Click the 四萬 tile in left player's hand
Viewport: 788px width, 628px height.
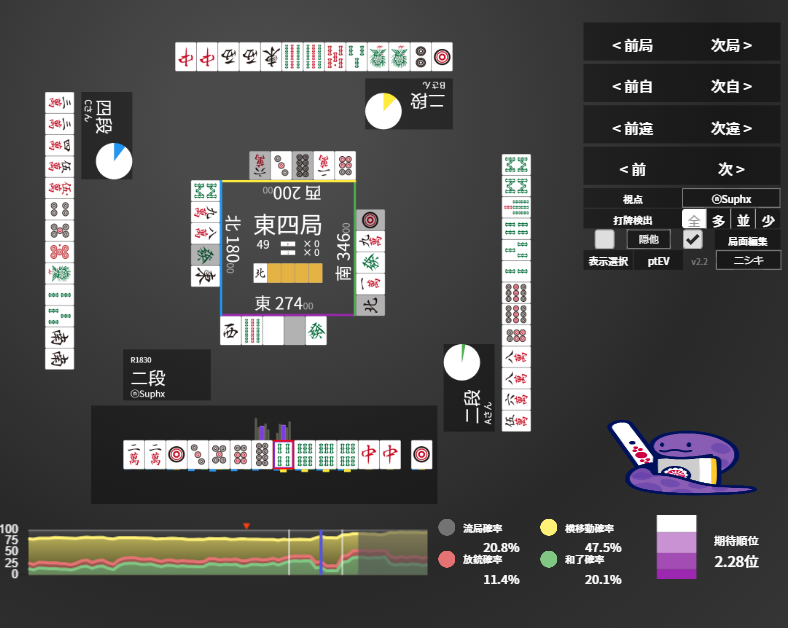(x=59, y=145)
